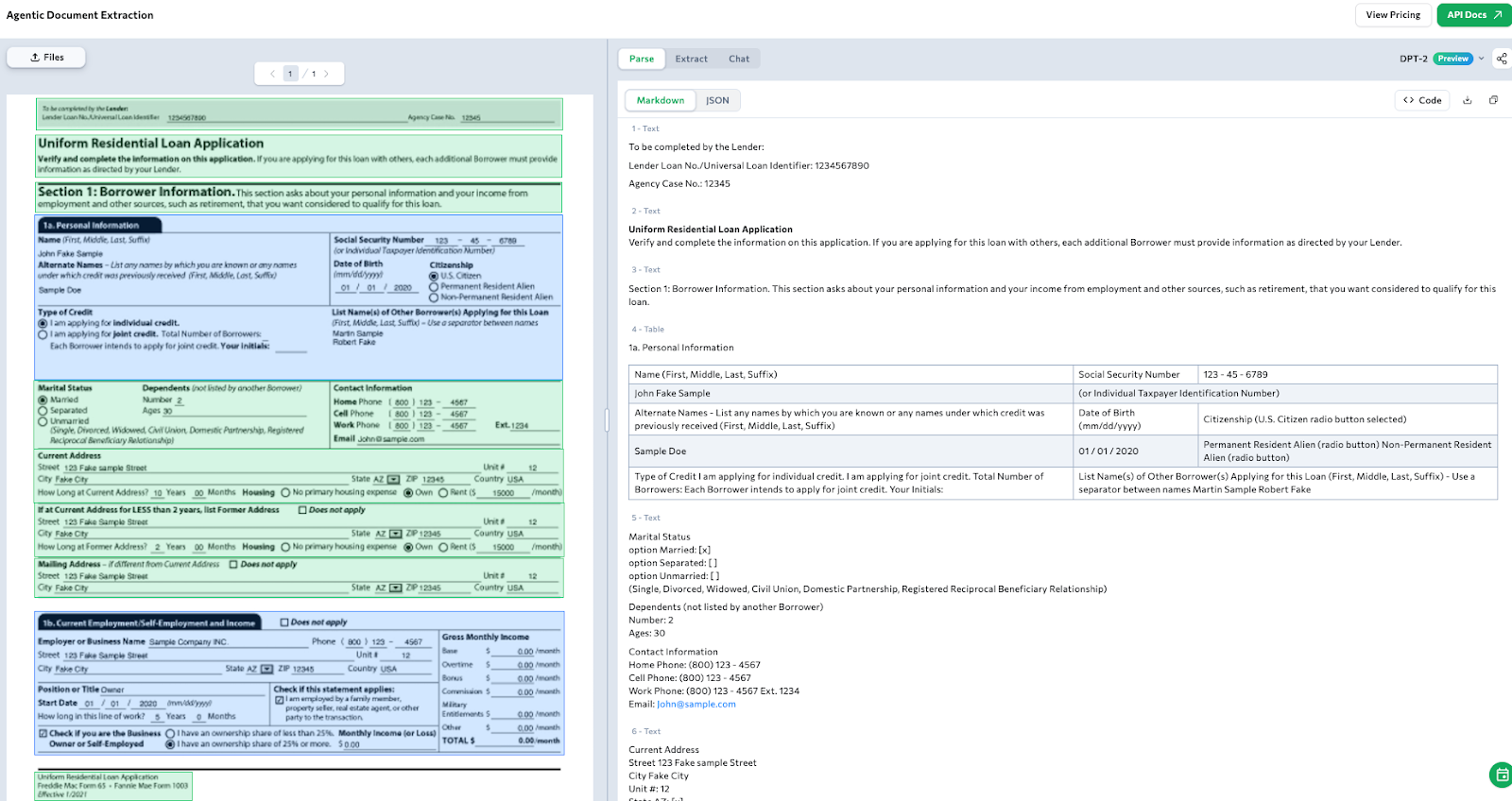This screenshot has height=801, width=1512.
Task: Go to the next document page
Action: pos(327,74)
